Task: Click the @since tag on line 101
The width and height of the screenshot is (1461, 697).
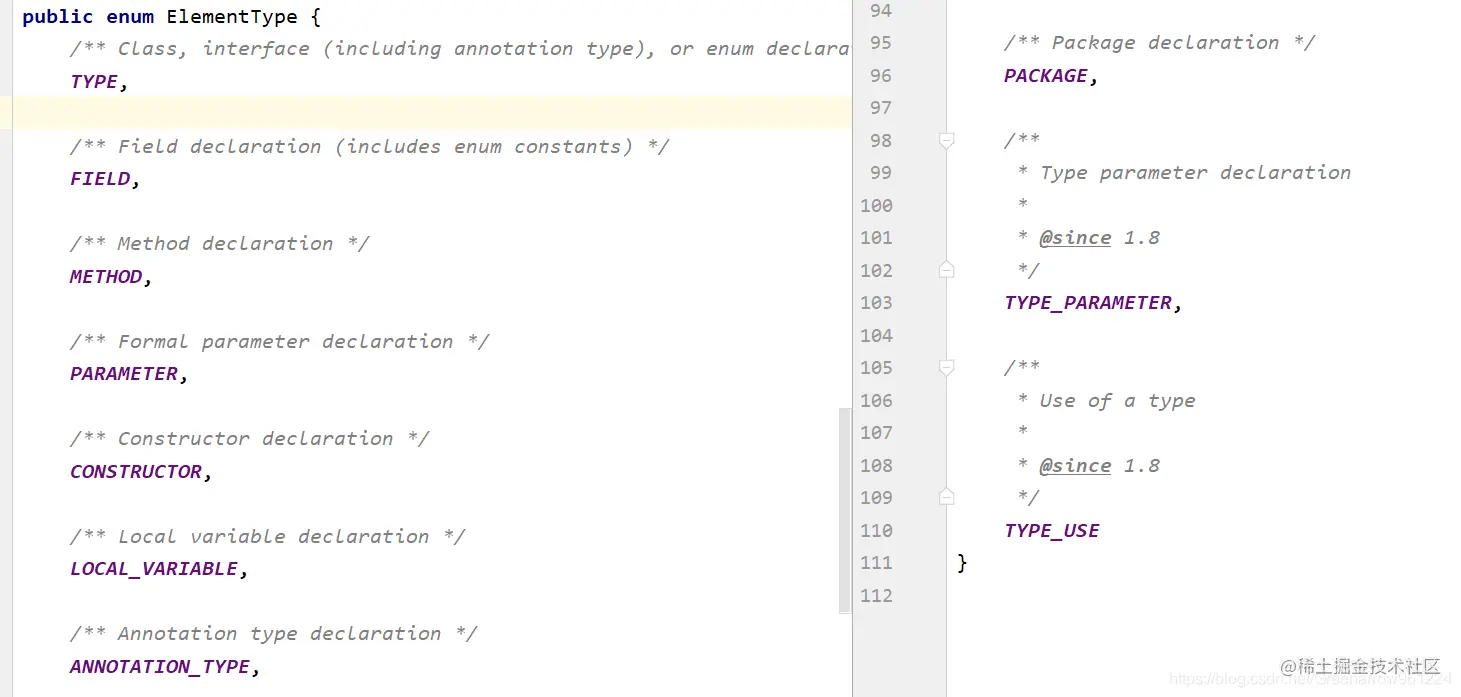Action: coord(1075,238)
